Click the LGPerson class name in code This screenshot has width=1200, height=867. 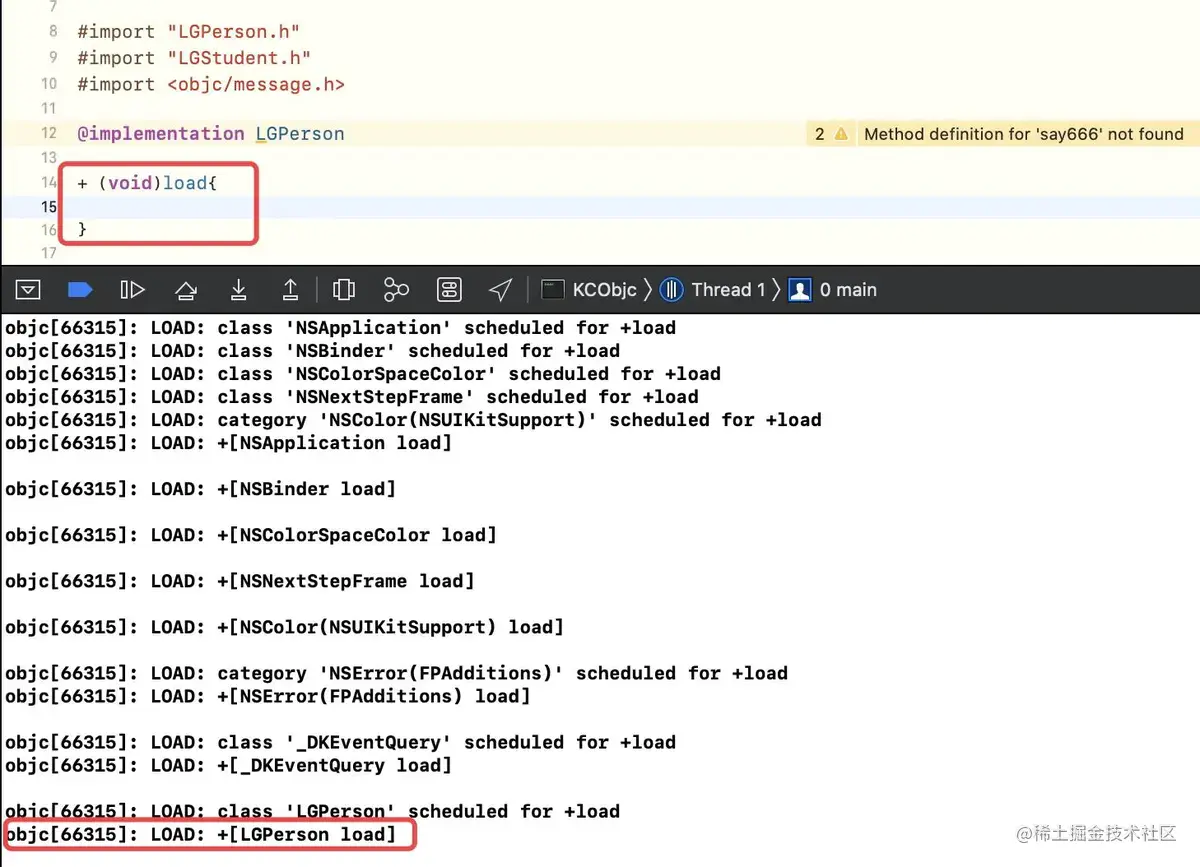click(300, 133)
